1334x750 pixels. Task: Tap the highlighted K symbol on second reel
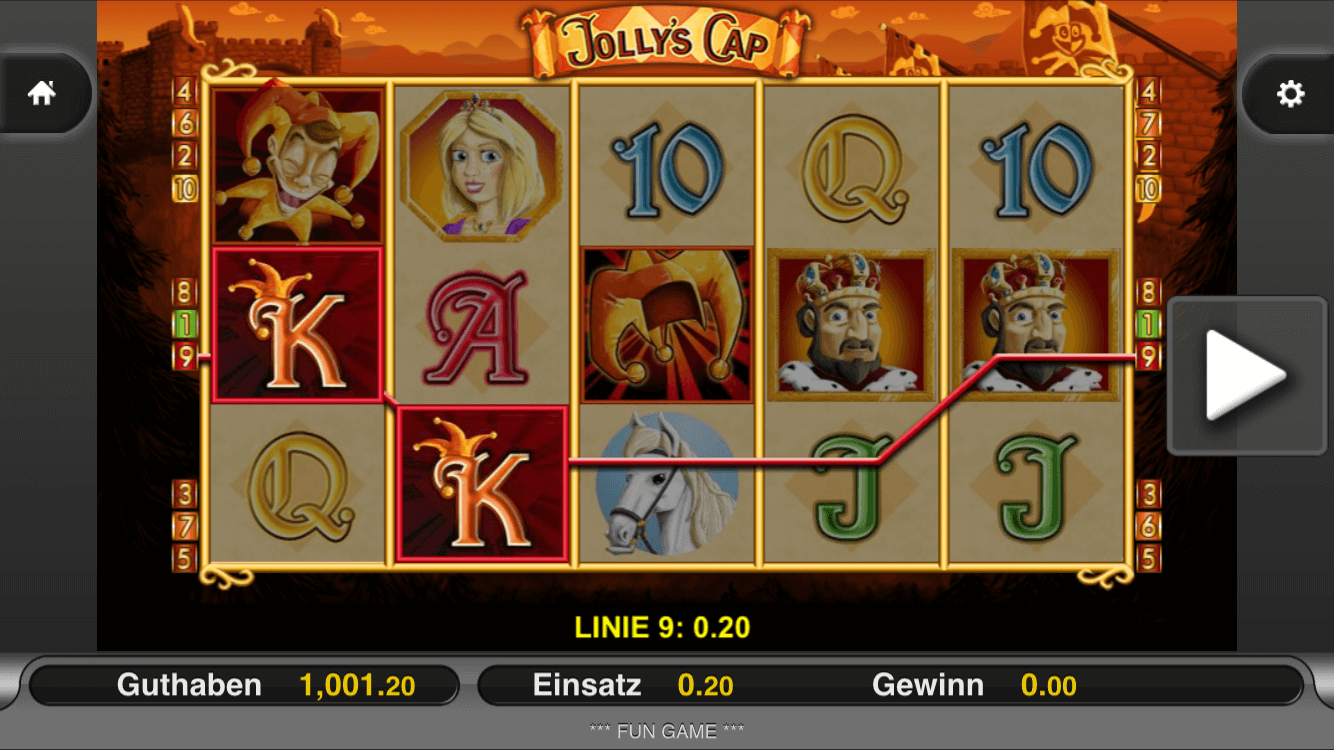482,484
